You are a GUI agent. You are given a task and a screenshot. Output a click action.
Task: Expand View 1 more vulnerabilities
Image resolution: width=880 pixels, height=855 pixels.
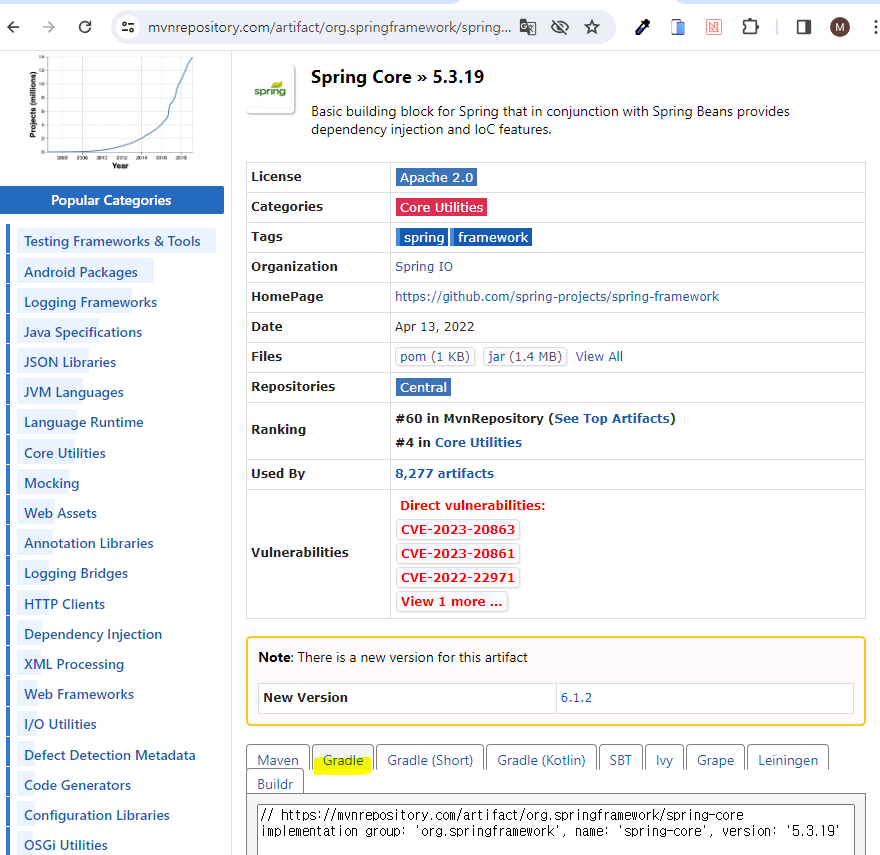coord(452,602)
